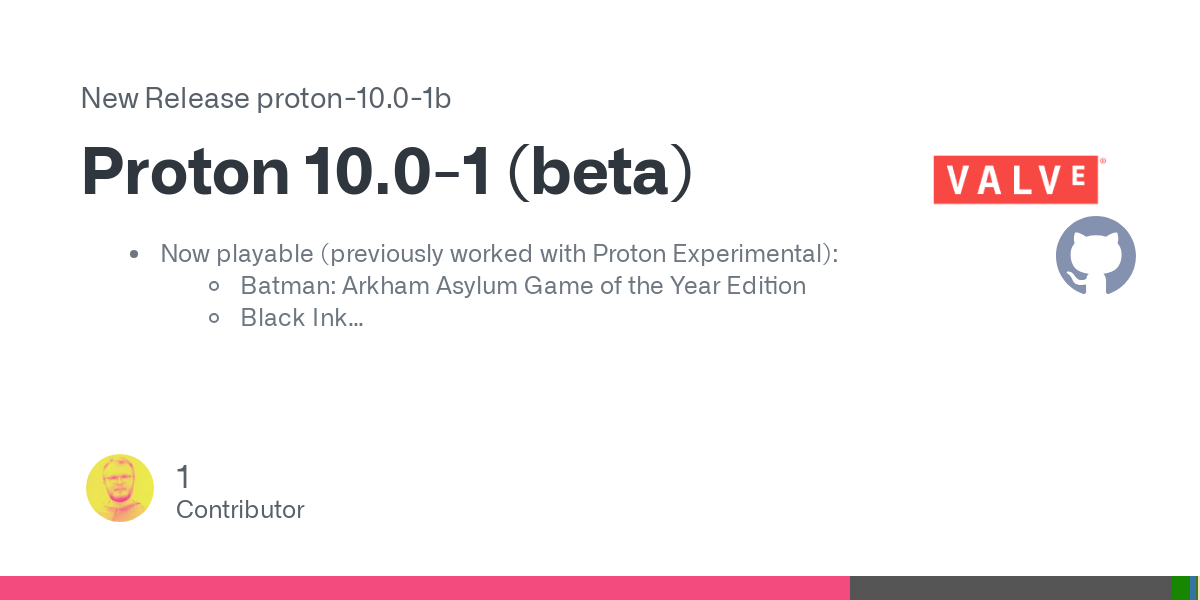Click the contributor count number 1
This screenshot has width=1200, height=600.
183,477
